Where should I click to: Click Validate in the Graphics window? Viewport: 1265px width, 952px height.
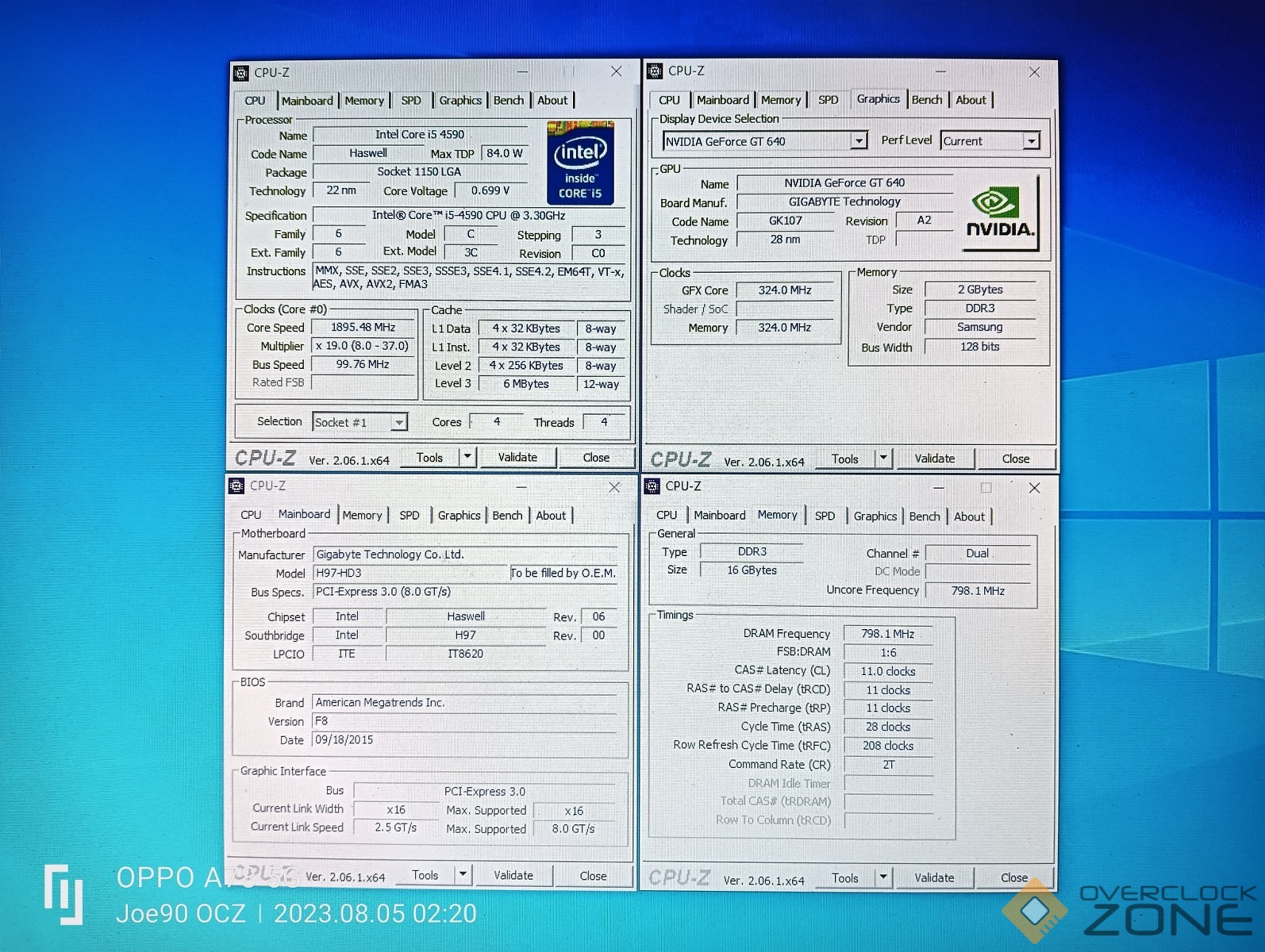934,459
